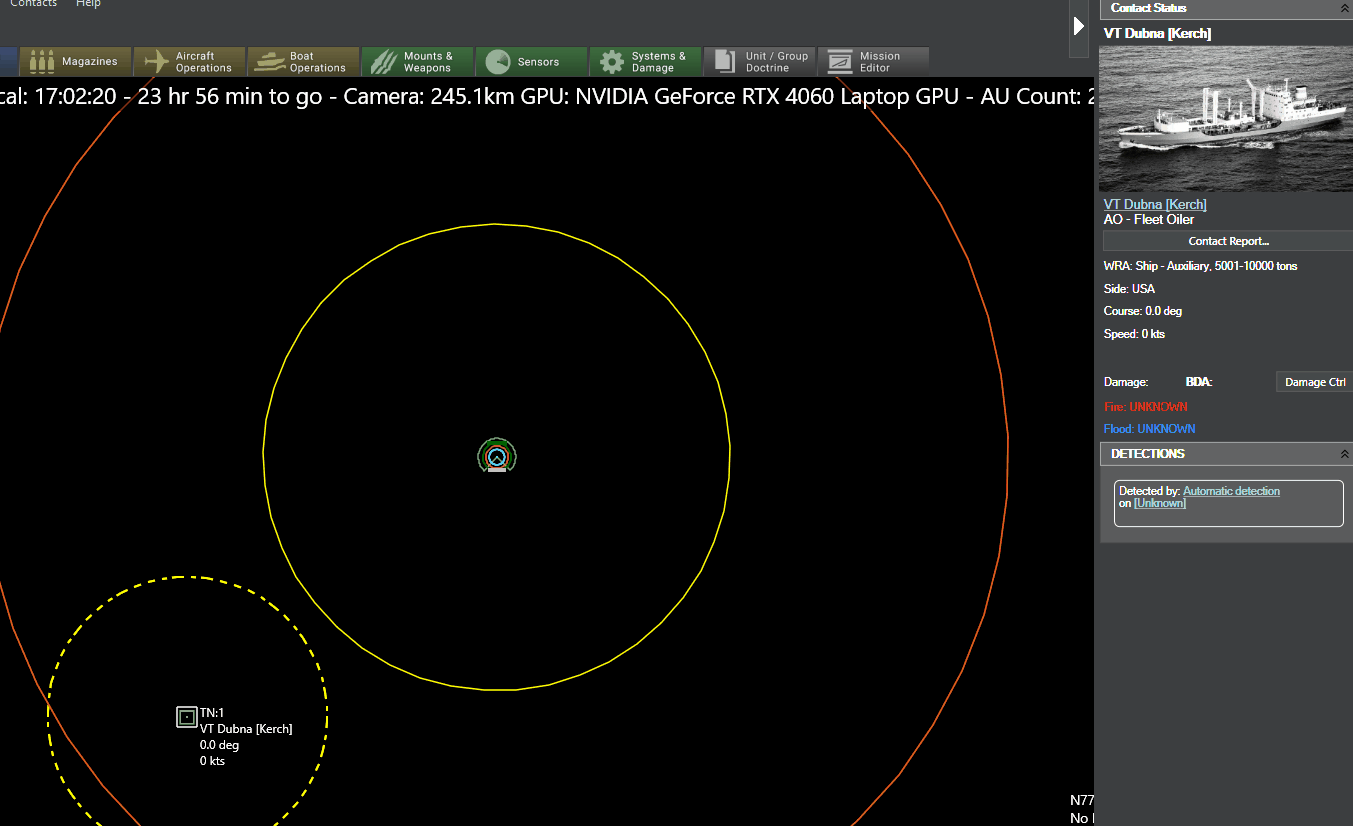Screen dimensions: 1353x826
Task: Collapse the Contact Status section
Action: pyautogui.click(x=1344, y=8)
